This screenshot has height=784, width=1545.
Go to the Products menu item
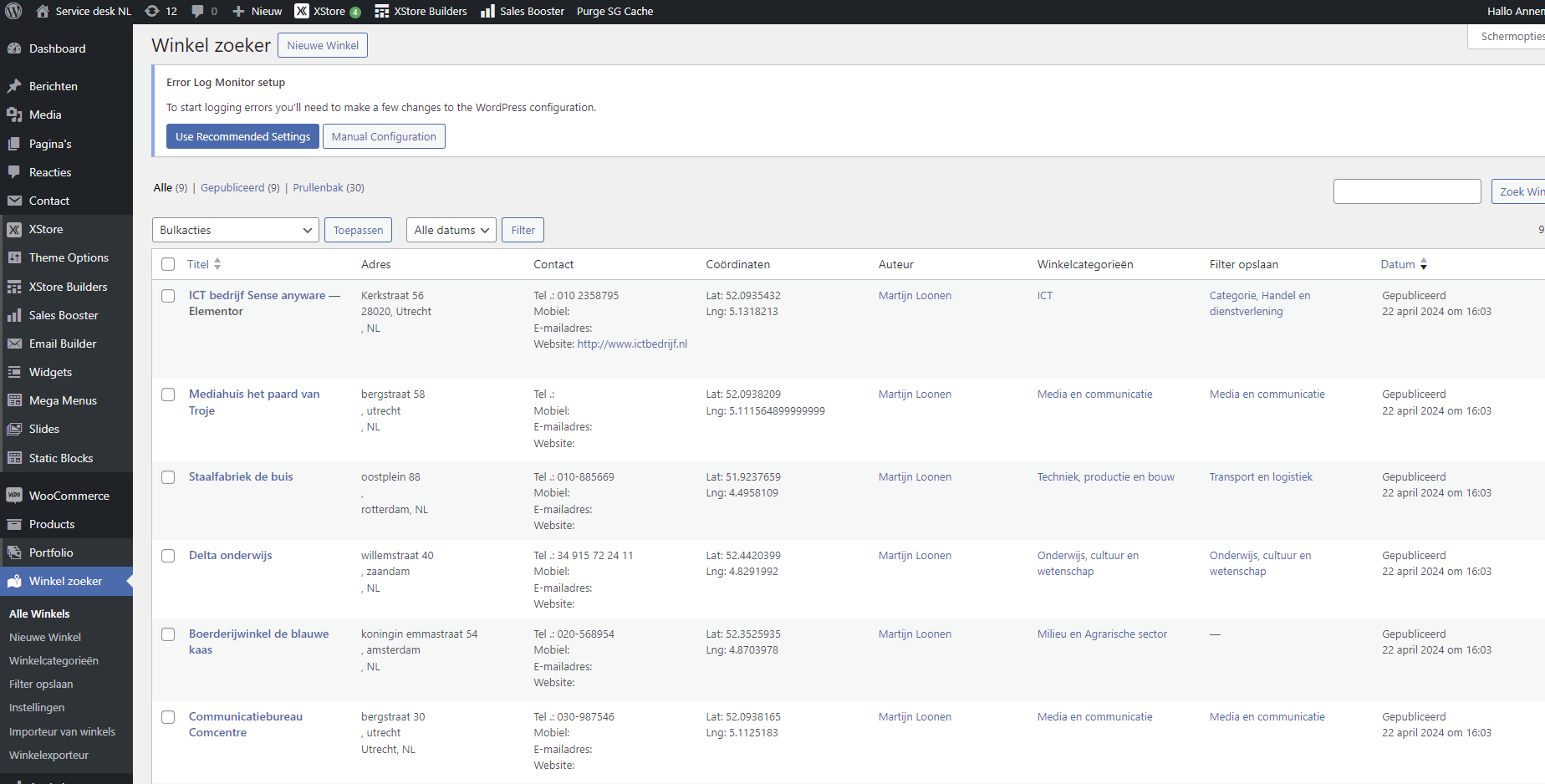click(x=52, y=524)
